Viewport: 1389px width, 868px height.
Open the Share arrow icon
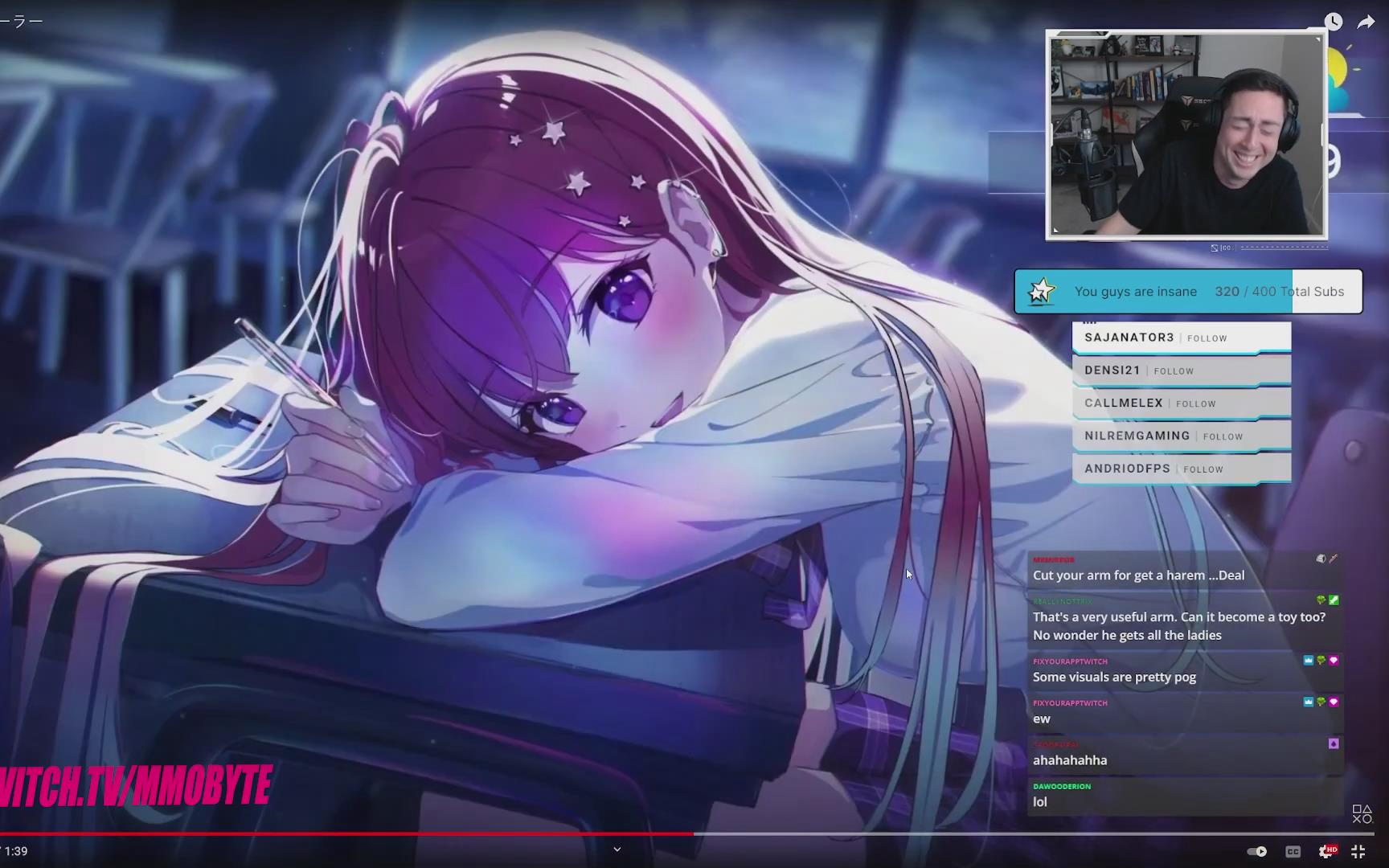(x=1366, y=22)
